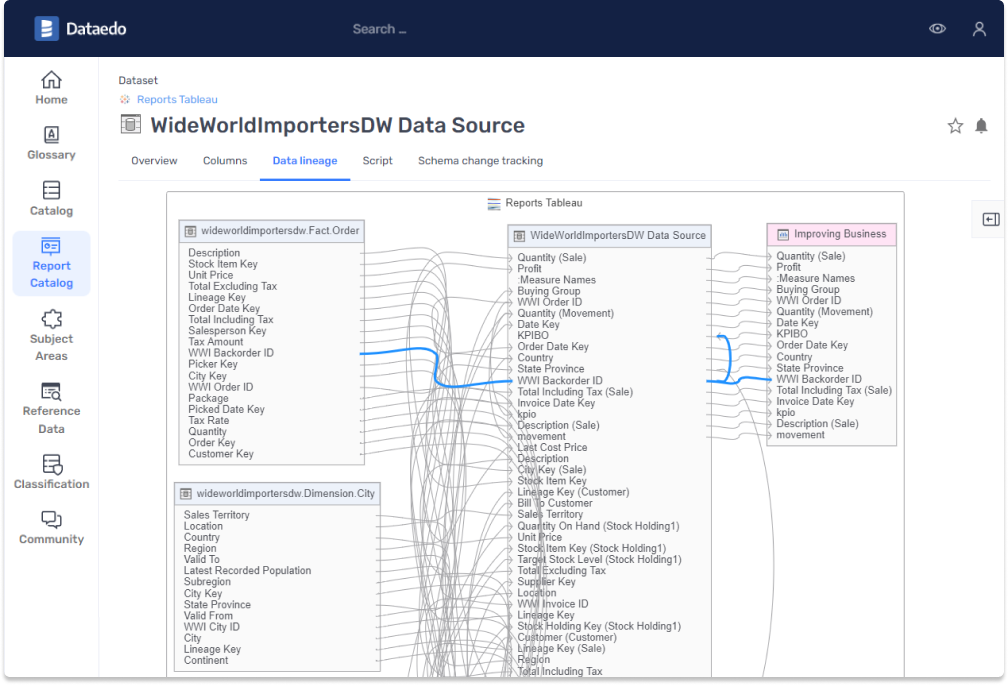
Task: Toggle the eye visibility icon in header
Action: click(937, 29)
